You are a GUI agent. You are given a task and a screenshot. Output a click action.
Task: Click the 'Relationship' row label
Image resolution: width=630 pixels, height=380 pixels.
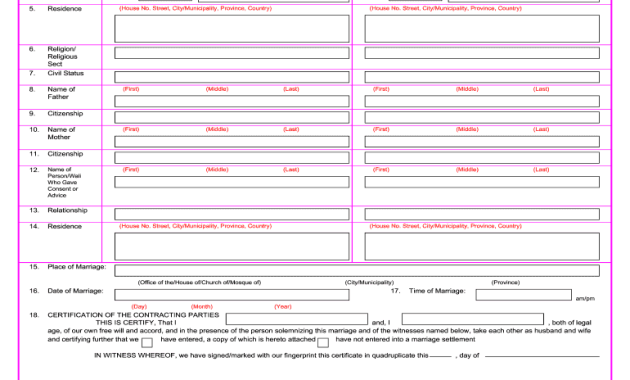pyautogui.click(x=67, y=210)
